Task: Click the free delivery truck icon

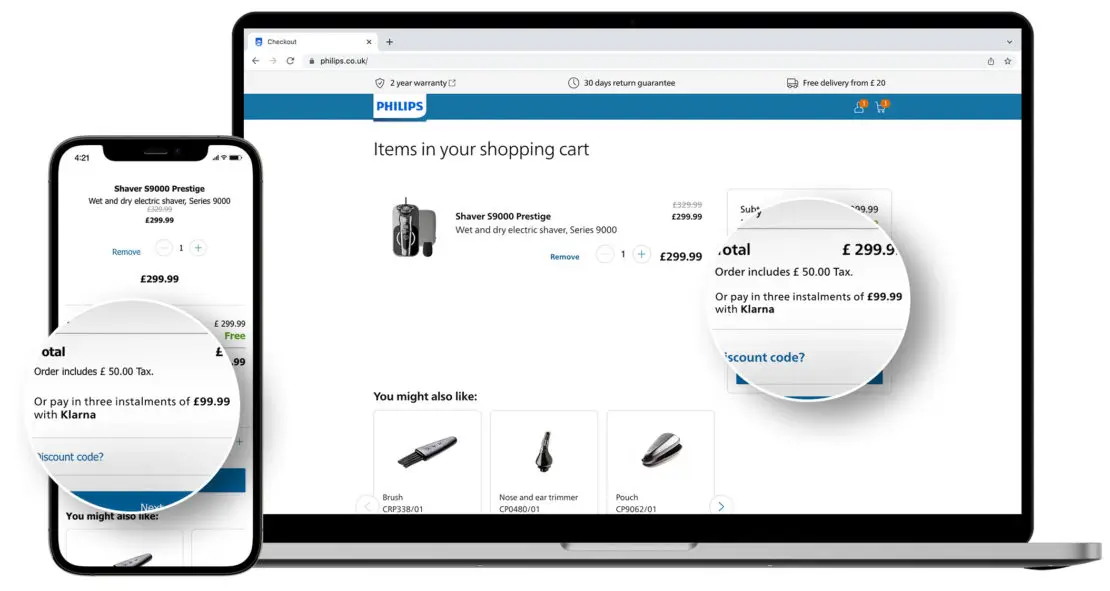Action: coord(792,83)
